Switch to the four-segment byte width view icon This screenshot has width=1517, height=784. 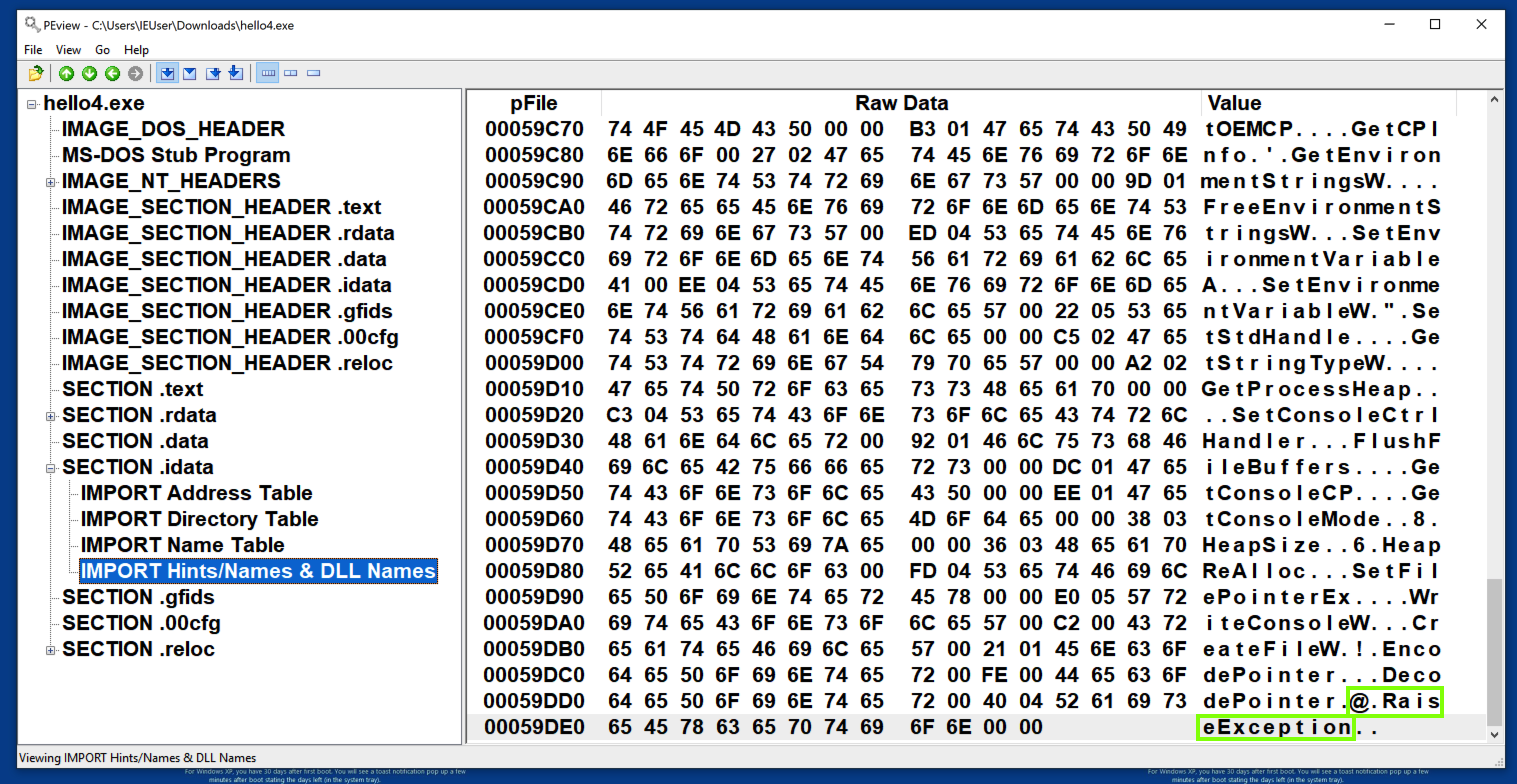click(268, 73)
